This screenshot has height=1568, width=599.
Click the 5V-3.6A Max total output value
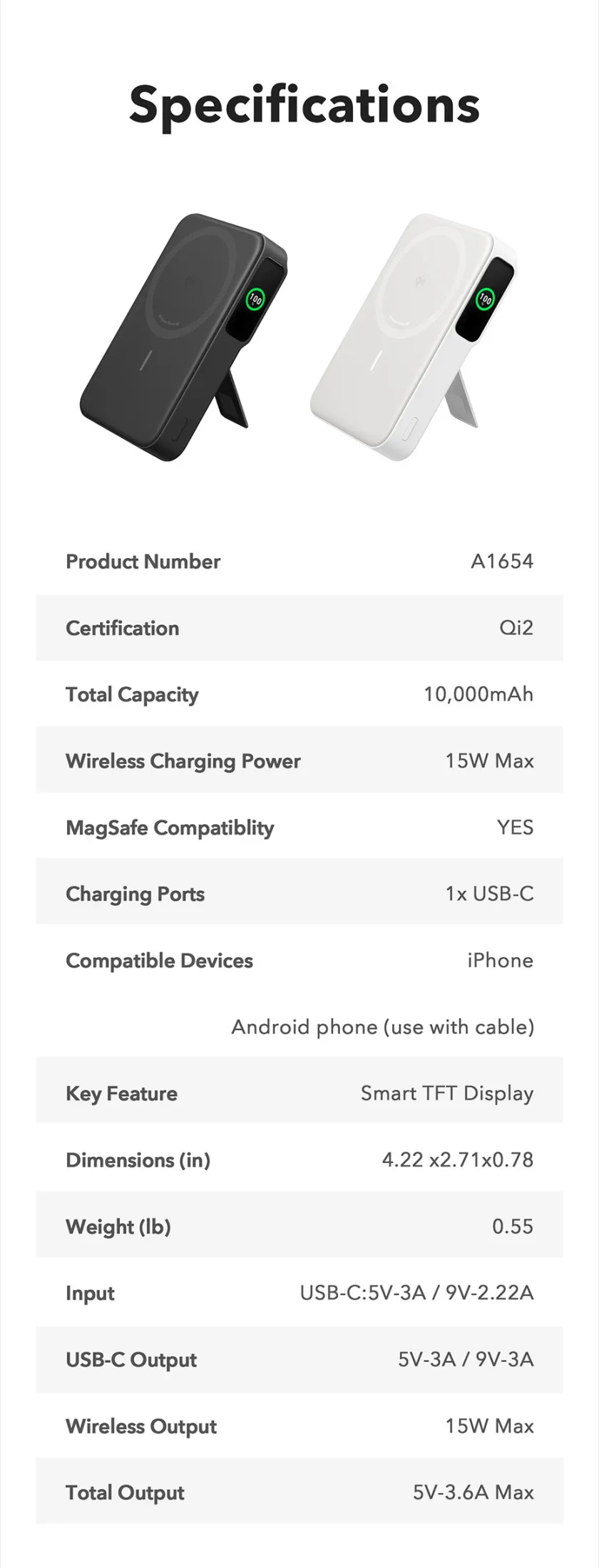(x=473, y=1492)
